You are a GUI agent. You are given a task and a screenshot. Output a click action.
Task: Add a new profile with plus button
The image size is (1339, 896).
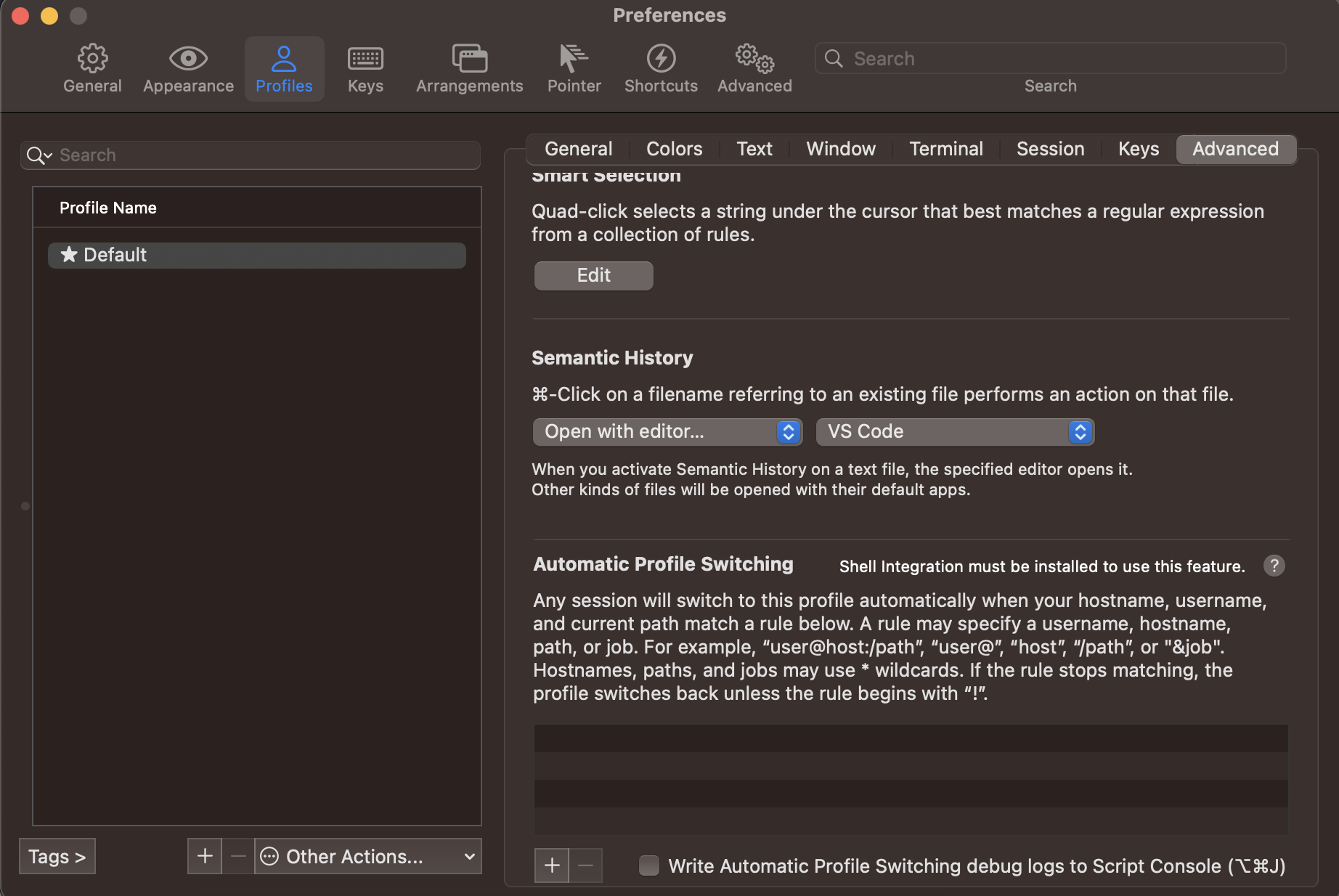point(205,856)
